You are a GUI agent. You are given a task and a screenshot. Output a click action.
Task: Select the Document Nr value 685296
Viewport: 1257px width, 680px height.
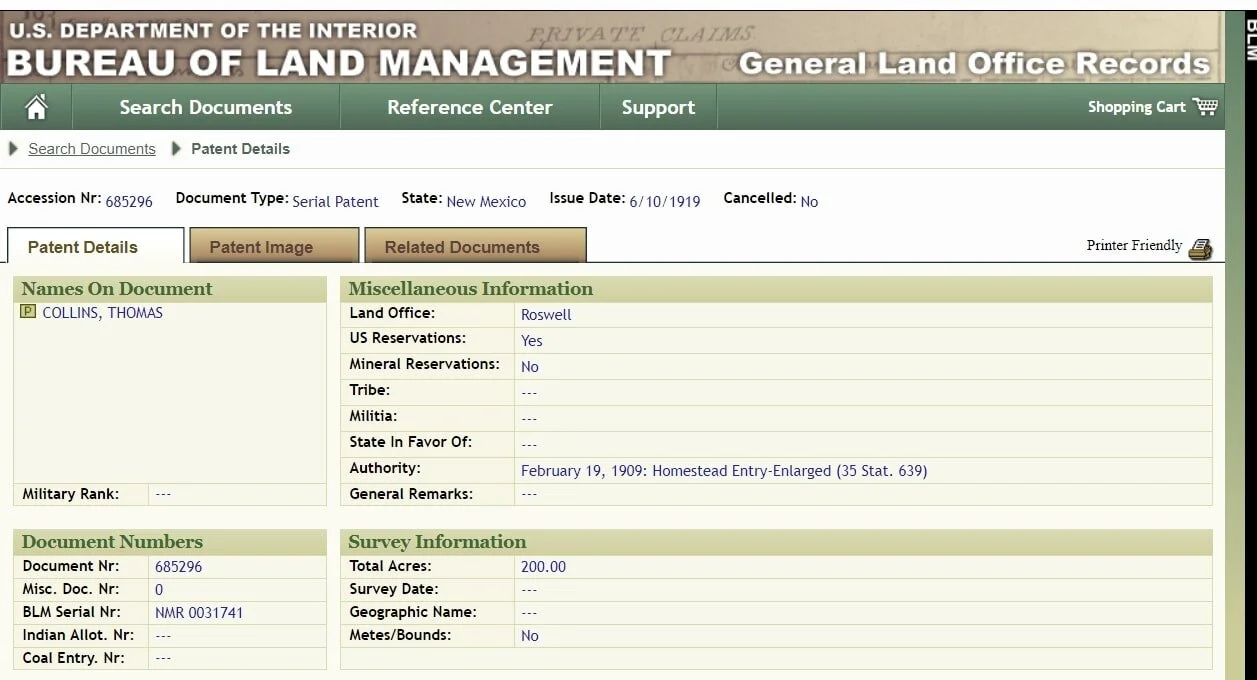pyautogui.click(x=178, y=567)
